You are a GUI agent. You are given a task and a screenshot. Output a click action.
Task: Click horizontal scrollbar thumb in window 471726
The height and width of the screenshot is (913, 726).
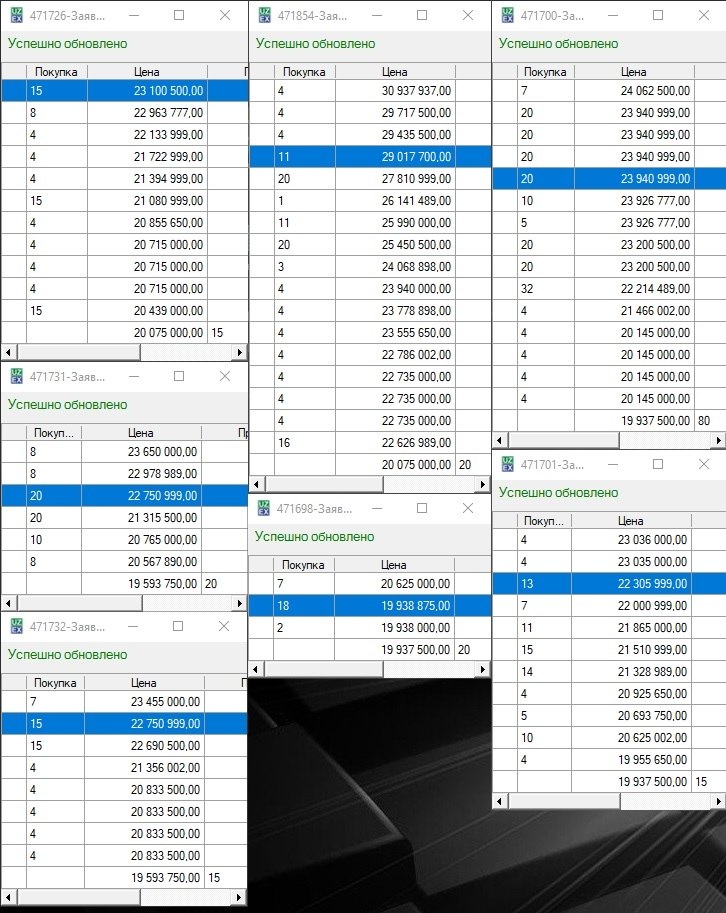coord(79,352)
